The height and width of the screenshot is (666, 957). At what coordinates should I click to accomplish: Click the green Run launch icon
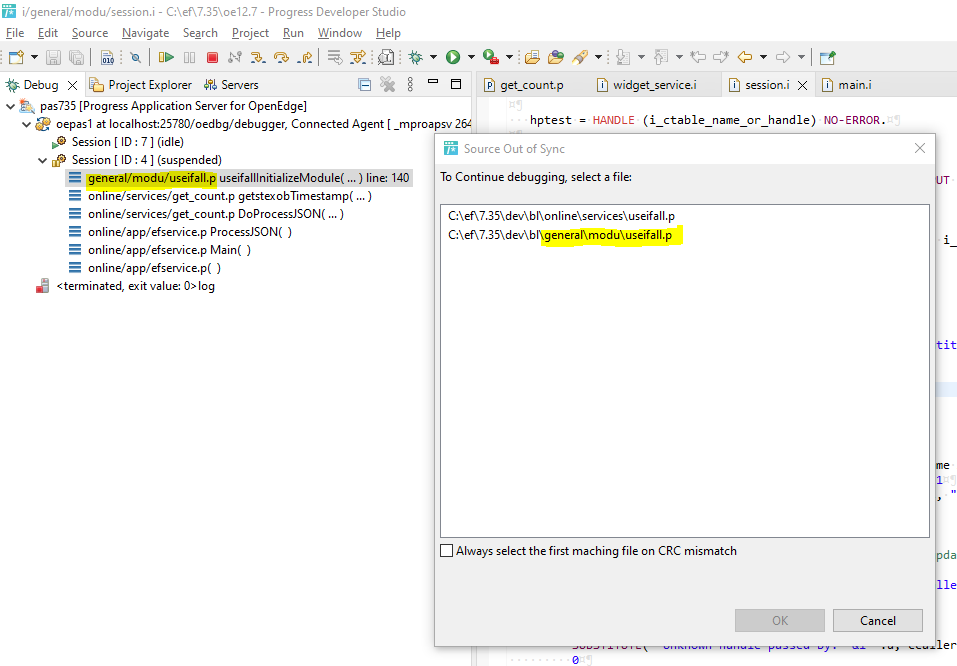[x=453, y=57]
